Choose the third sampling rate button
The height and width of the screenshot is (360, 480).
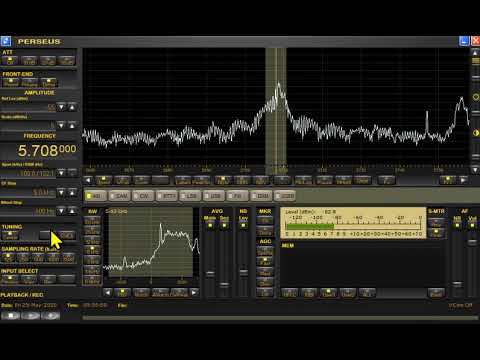[x=38, y=257]
